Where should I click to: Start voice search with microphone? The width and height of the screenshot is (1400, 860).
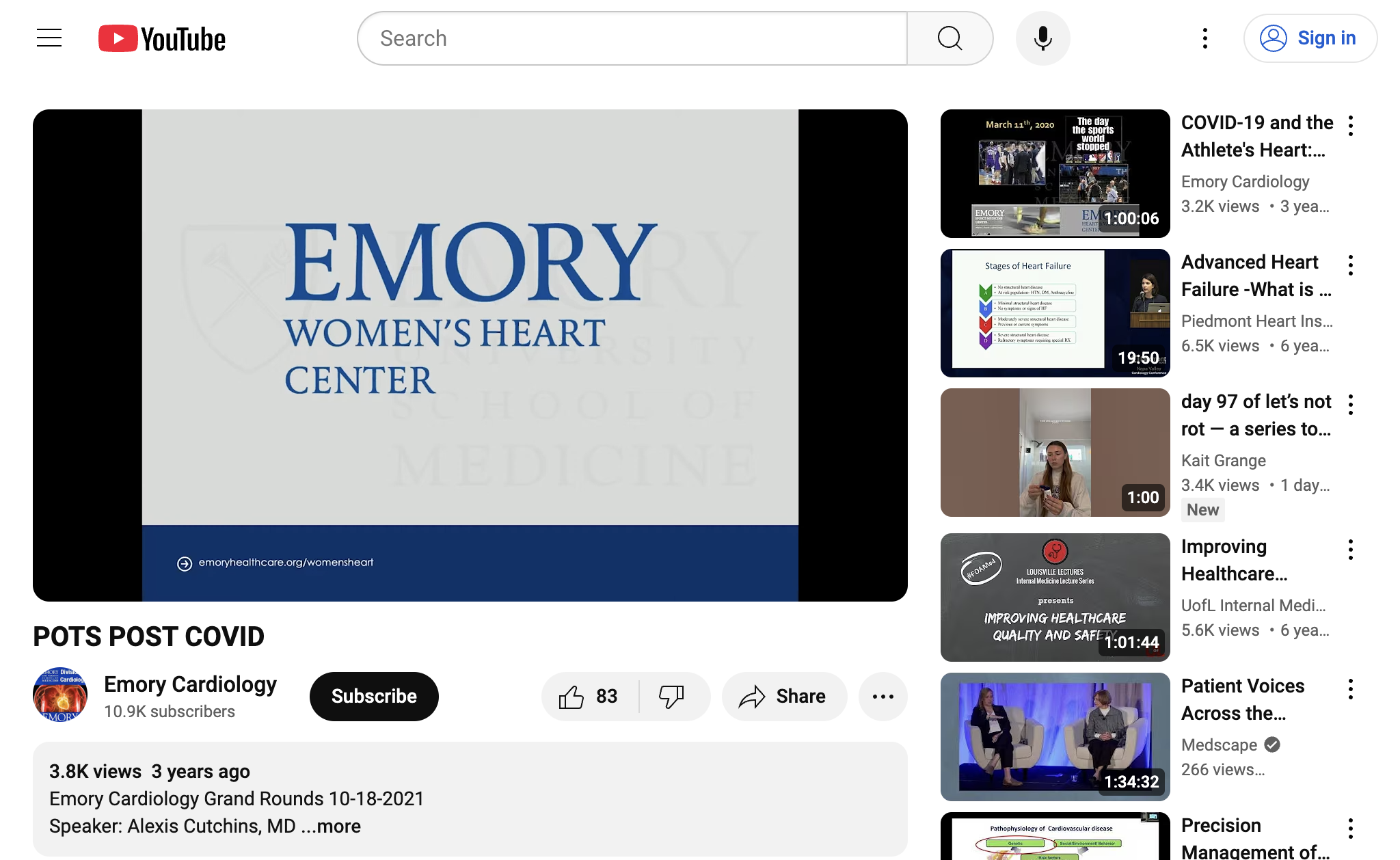coord(1042,38)
